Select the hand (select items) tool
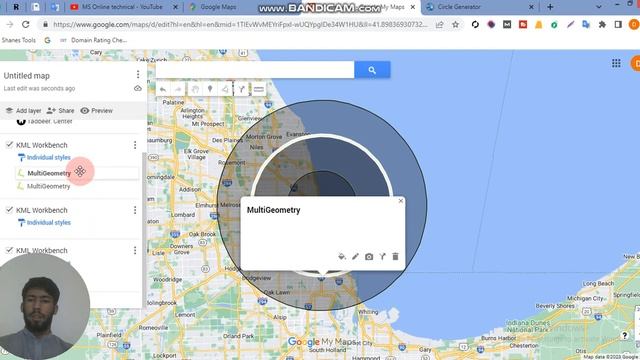640x360 pixels. (195, 89)
